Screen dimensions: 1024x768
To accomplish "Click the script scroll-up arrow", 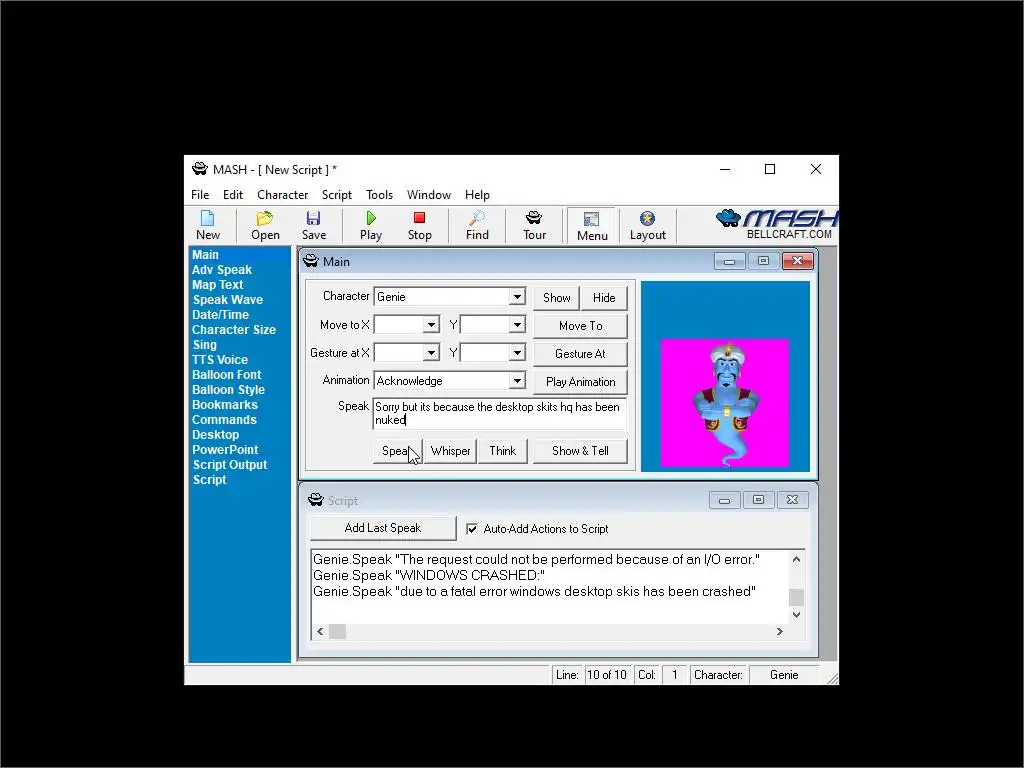I will coord(796,559).
